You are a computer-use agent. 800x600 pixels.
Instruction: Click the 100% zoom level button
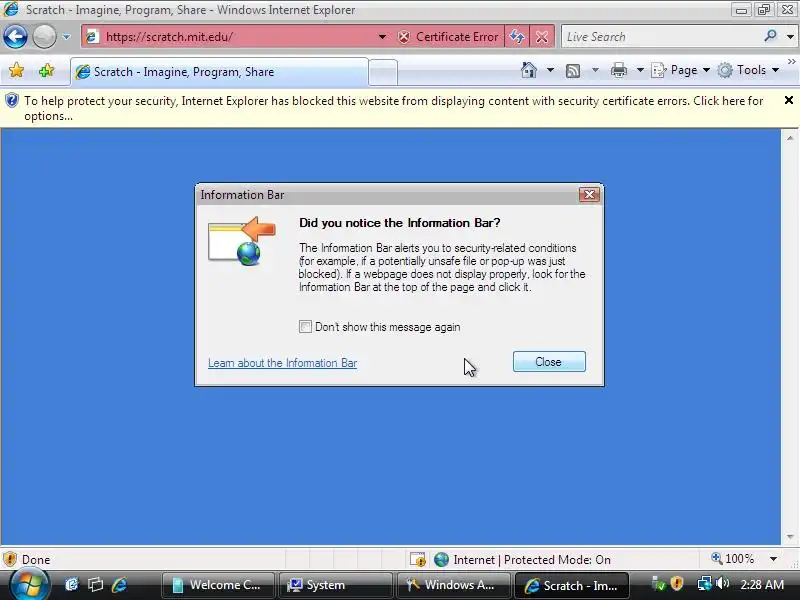click(733, 559)
